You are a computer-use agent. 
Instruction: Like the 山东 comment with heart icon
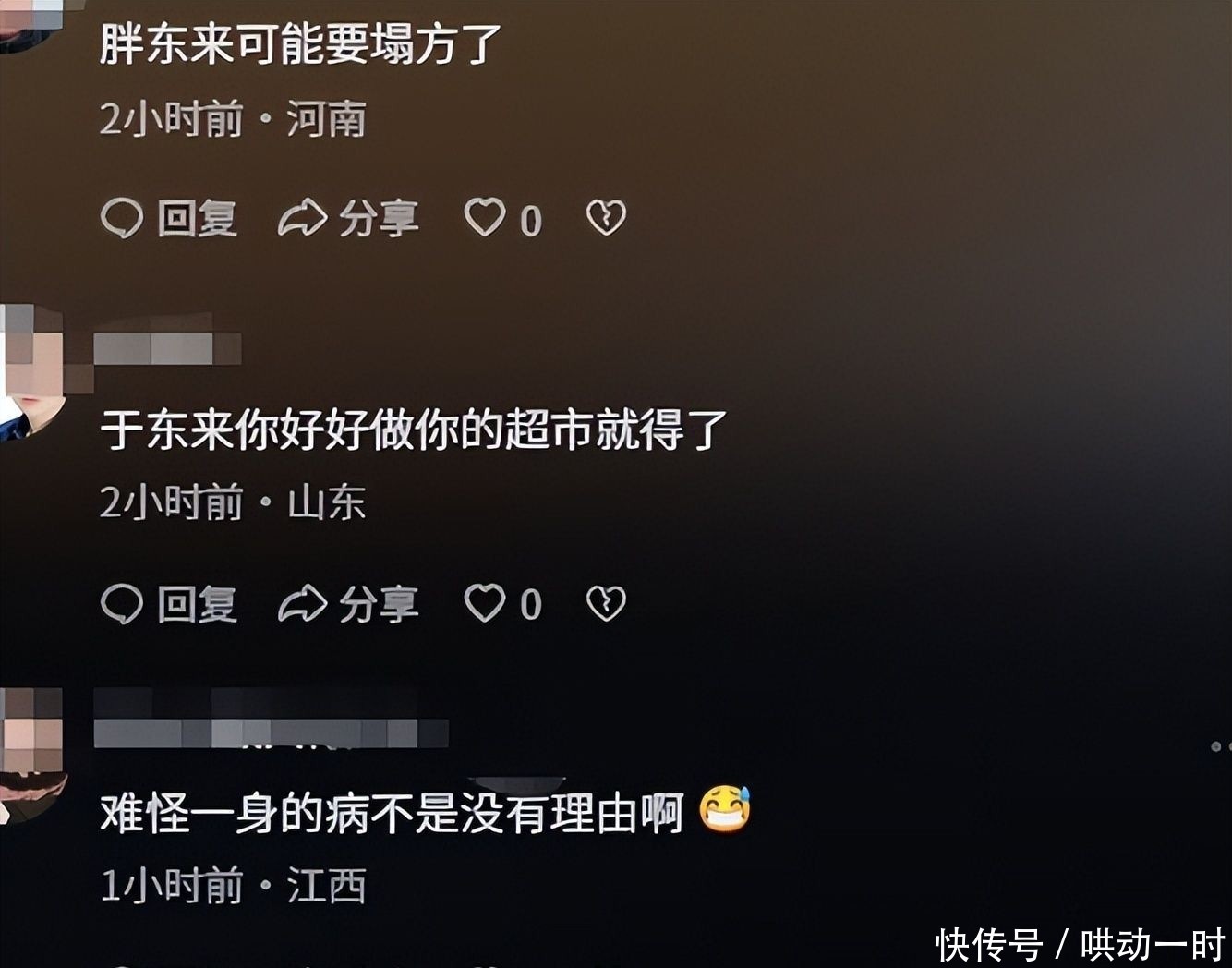click(485, 603)
